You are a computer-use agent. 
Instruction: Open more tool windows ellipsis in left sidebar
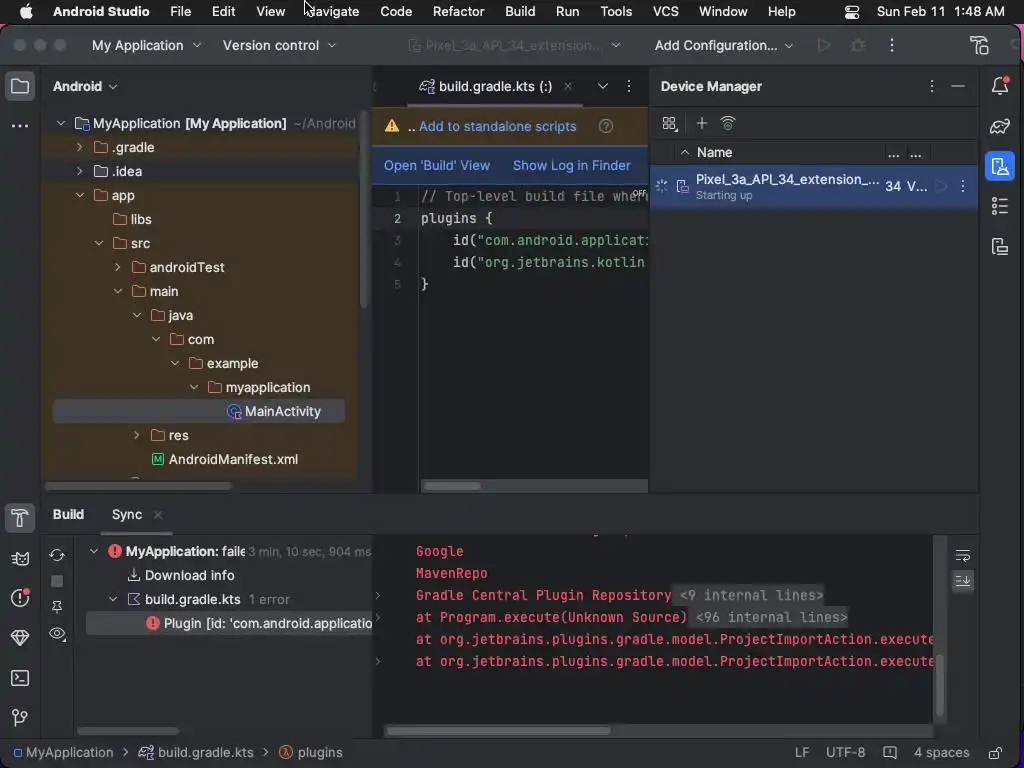20,125
